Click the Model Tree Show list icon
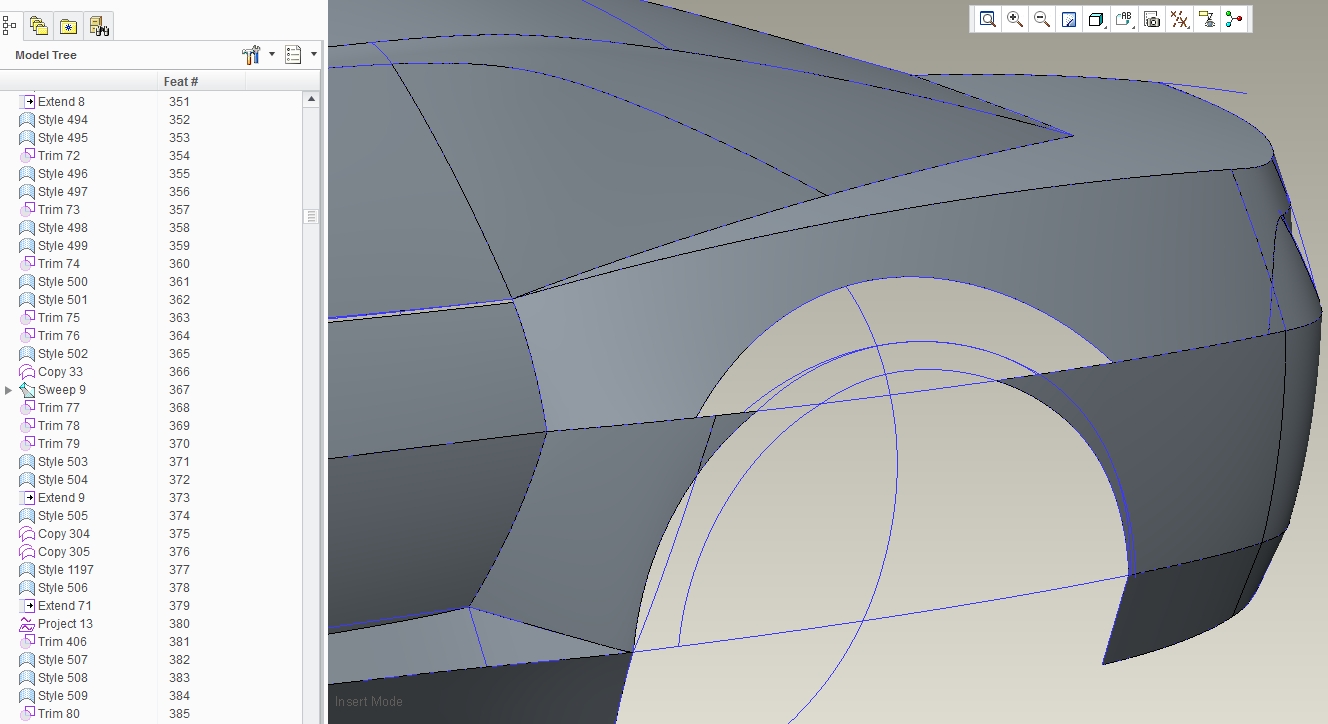The image size is (1328, 724). click(293, 55)
